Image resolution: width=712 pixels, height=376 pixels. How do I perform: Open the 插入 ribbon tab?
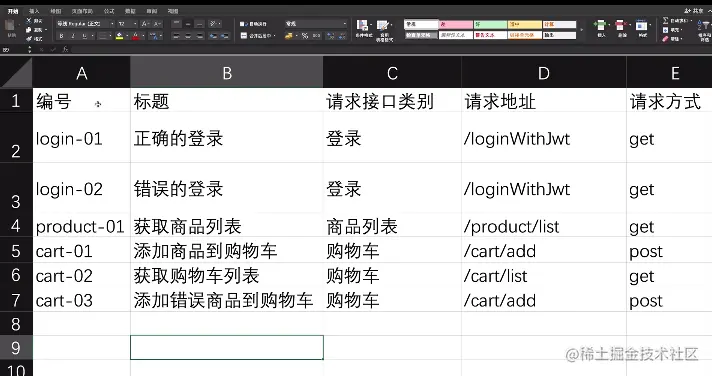[34, 11]
